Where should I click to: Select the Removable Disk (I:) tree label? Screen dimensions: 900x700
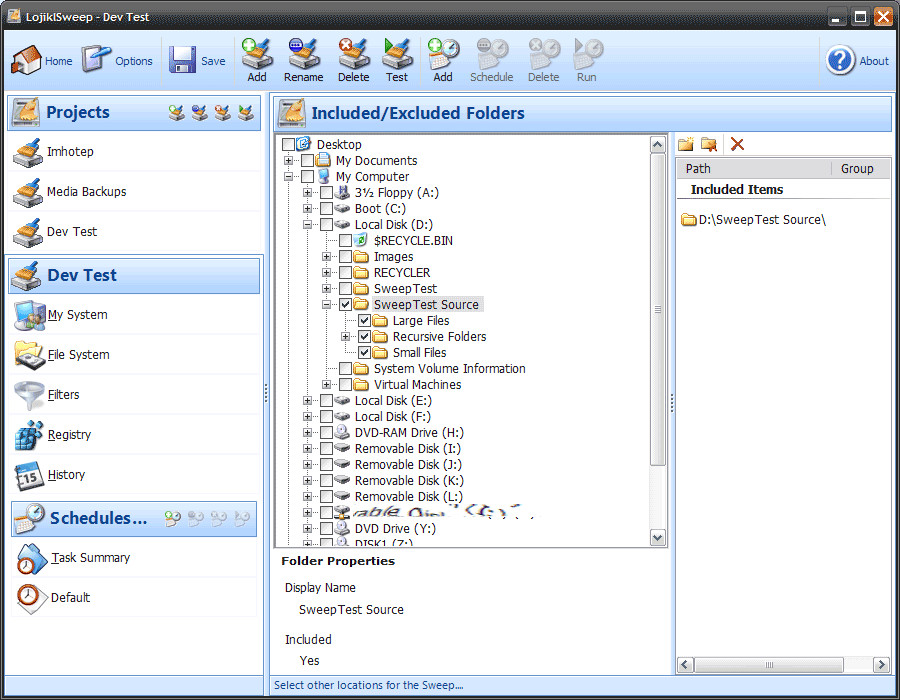[x=408, y=449]
